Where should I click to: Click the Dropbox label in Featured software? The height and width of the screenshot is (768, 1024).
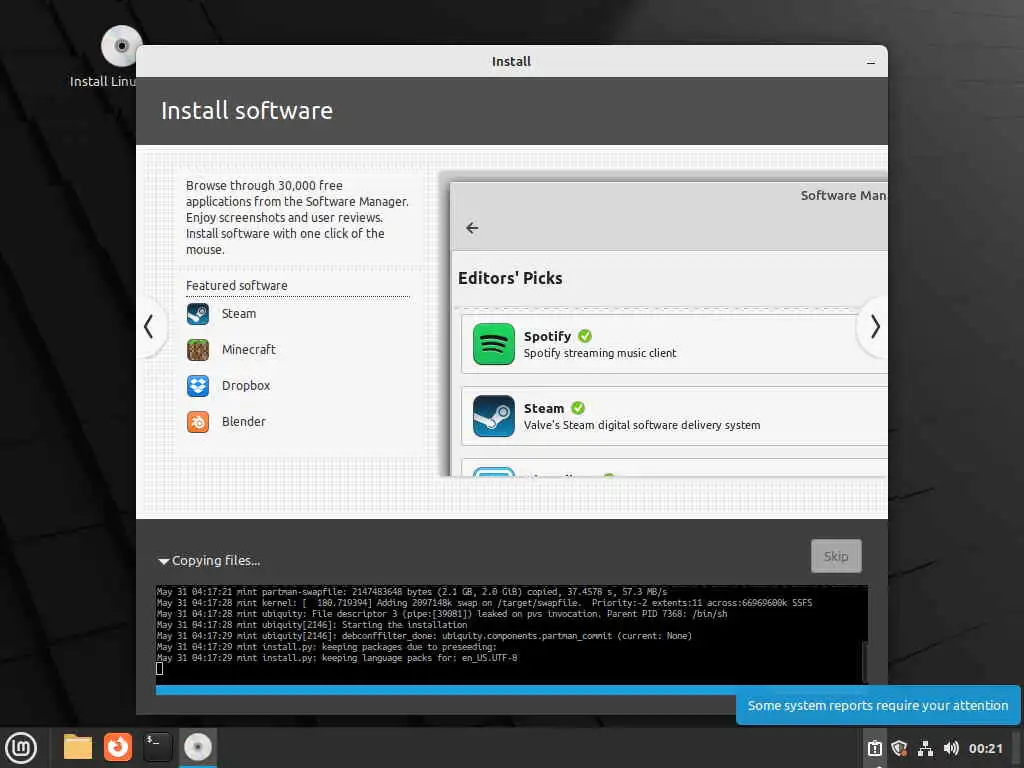pos(246,386)
